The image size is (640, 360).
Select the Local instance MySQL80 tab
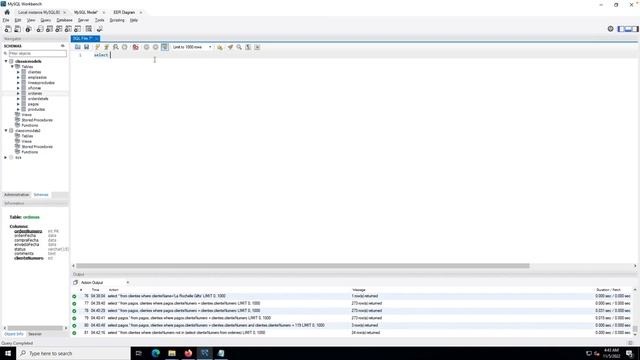tap(39, 13)
